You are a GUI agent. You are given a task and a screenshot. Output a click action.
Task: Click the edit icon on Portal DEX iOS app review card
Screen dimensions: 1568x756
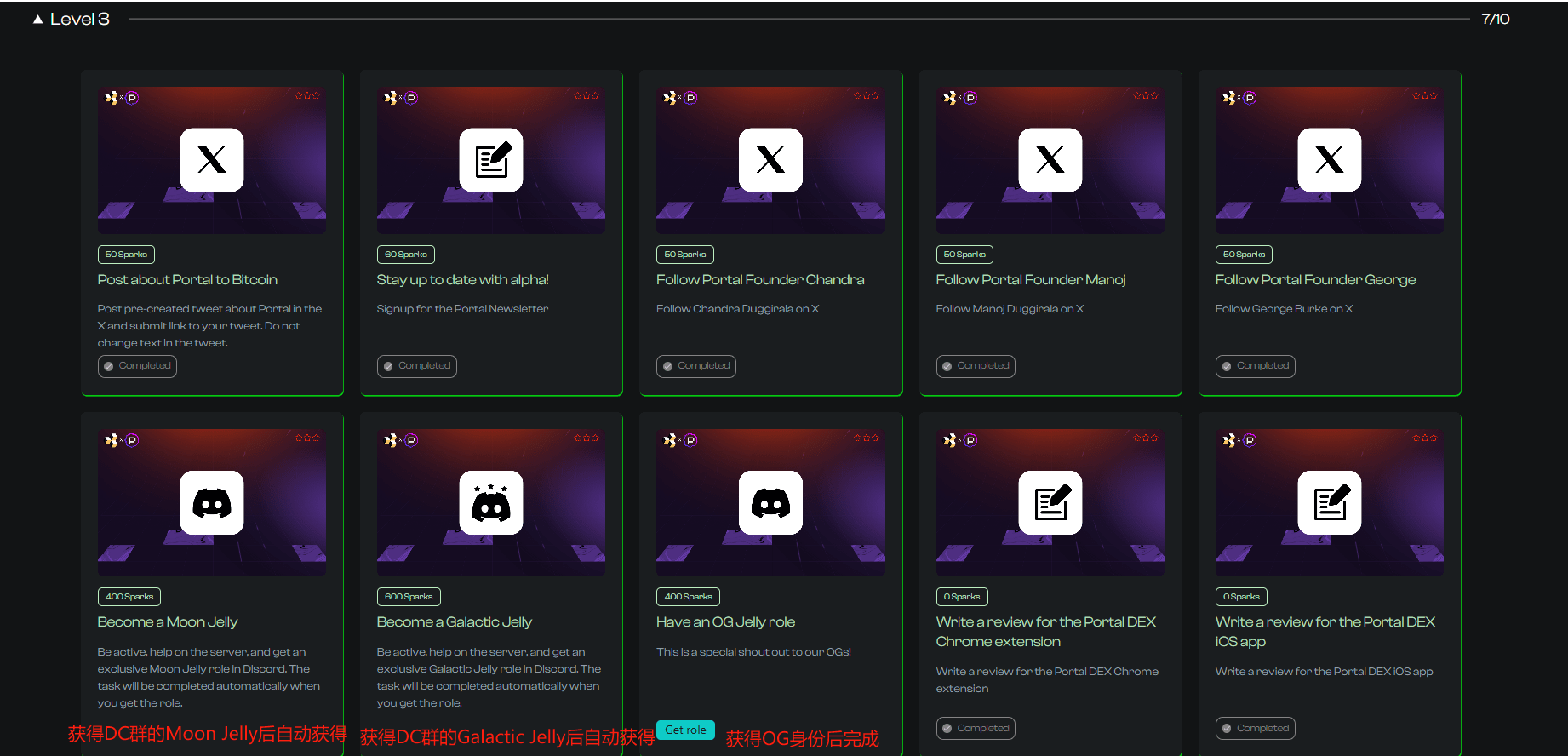tap(1330, 502)
